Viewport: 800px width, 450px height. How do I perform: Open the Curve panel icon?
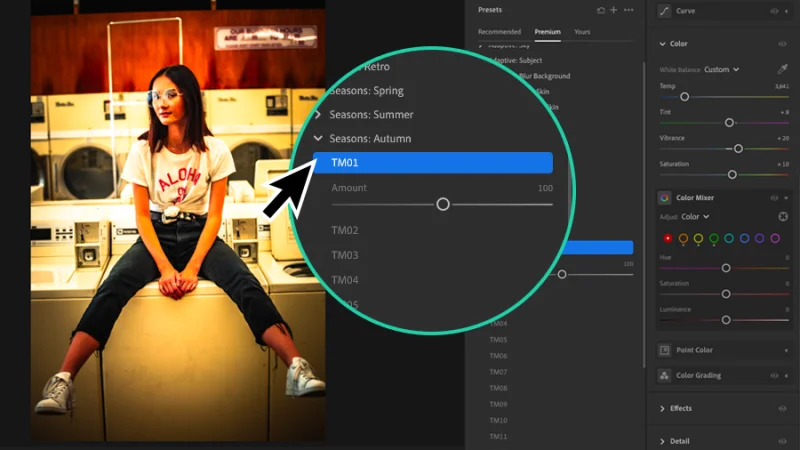pos(664,11)
